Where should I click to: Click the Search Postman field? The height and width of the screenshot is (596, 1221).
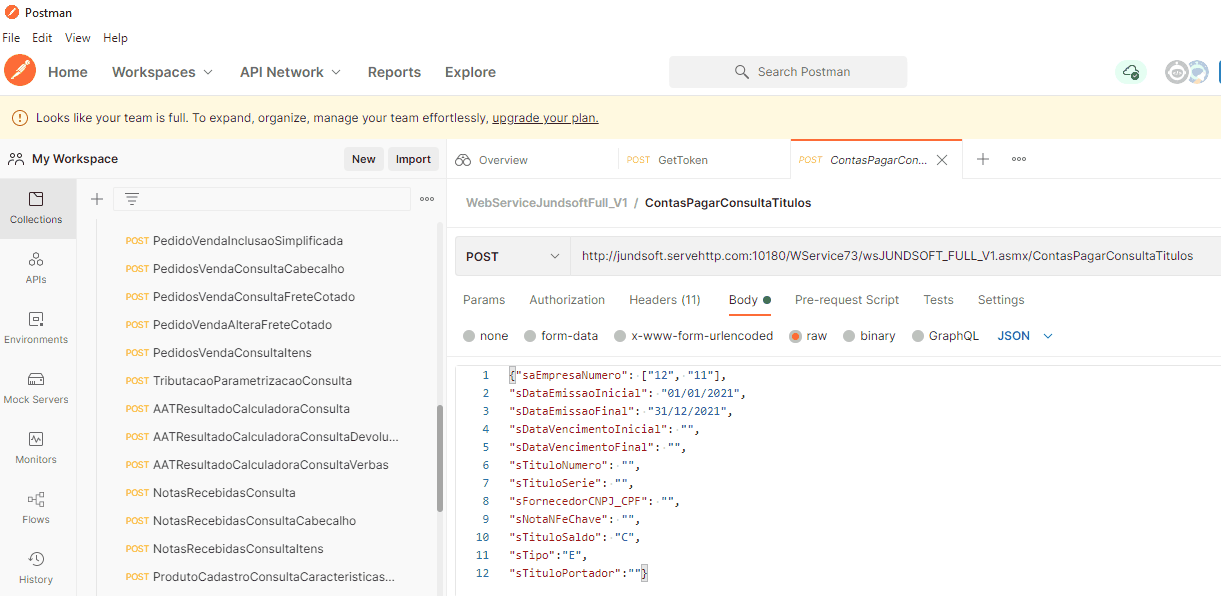[x=788, y=72]
